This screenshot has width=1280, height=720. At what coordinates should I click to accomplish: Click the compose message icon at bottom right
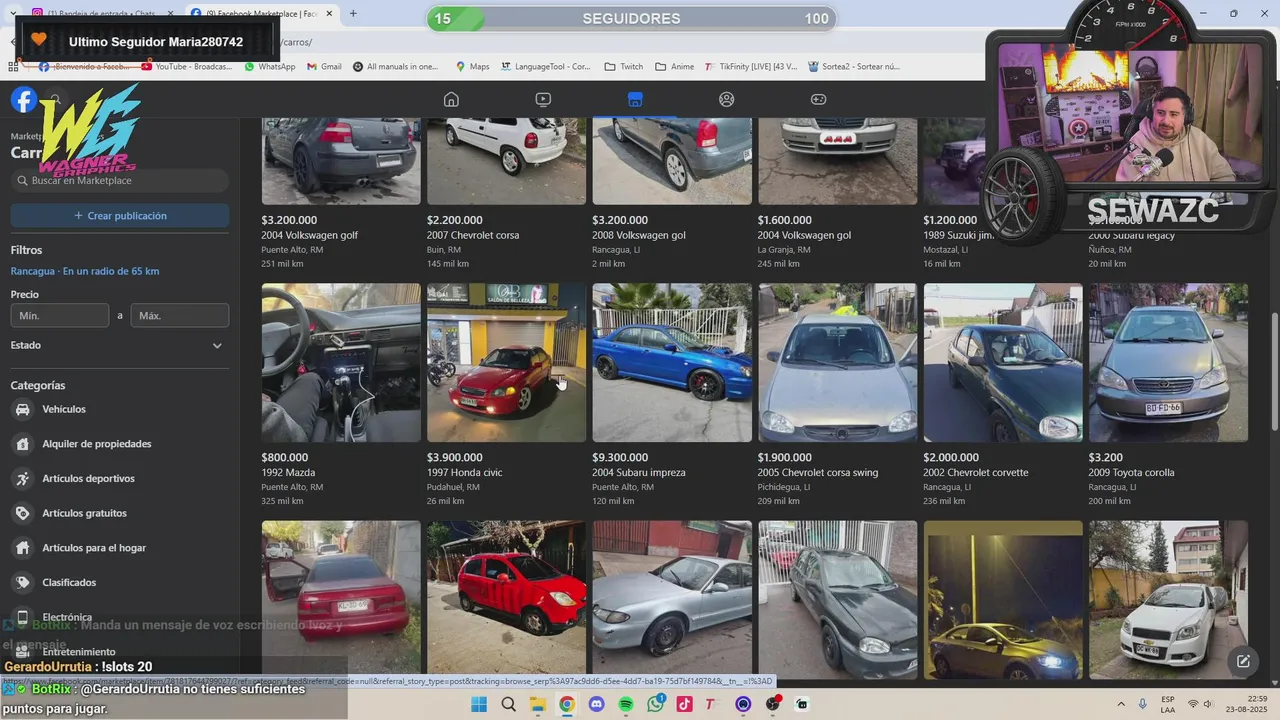click(x=1243, y=661)
